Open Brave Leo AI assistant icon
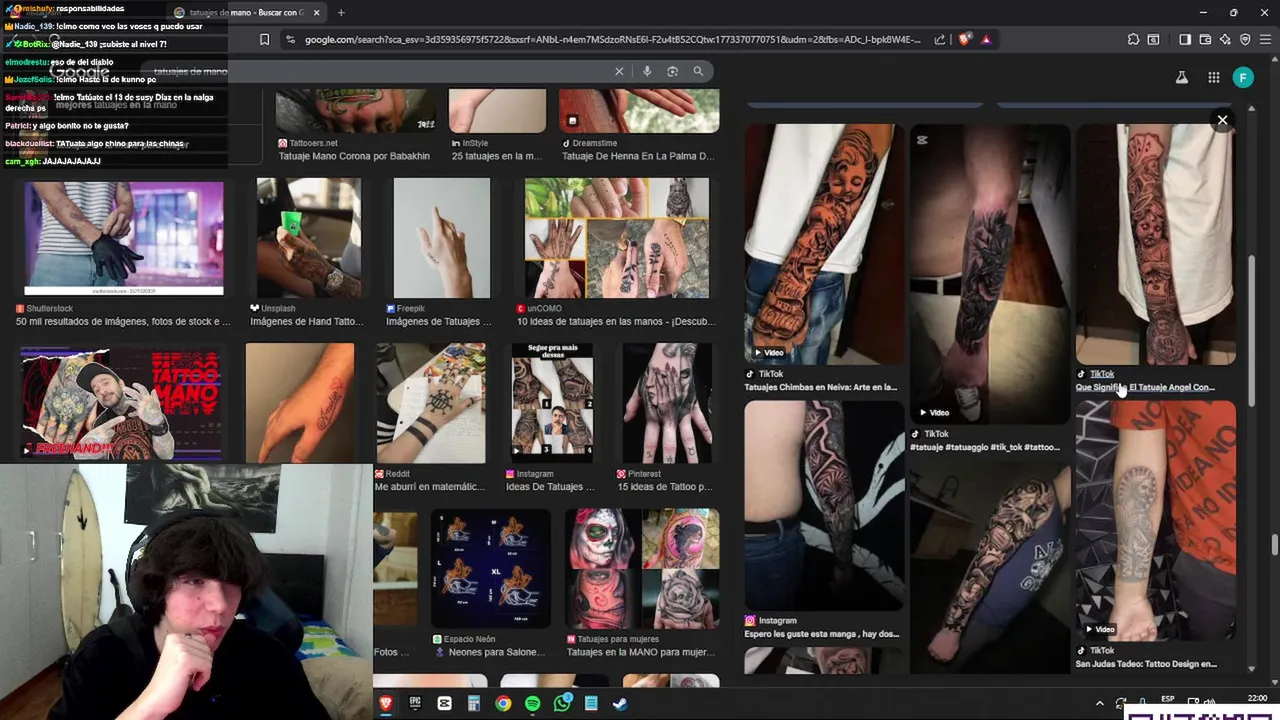This screenshot has width=1280, height=720. coord(1225,40)
